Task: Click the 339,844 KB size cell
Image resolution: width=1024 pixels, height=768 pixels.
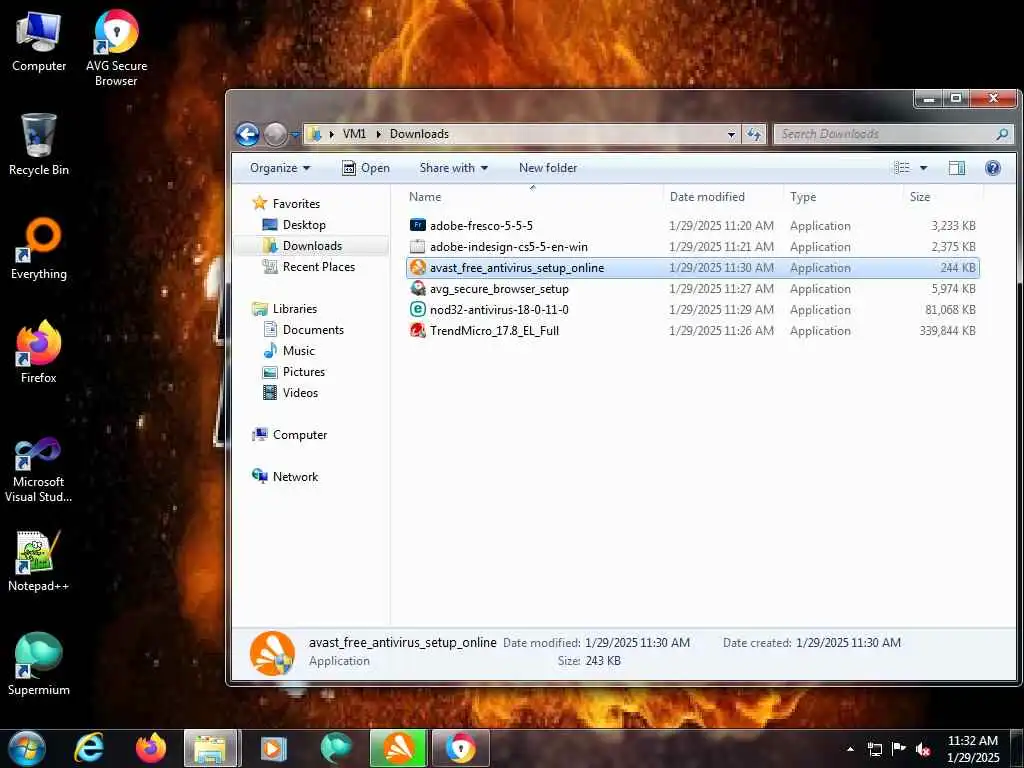Action: [x=947, y=330]
